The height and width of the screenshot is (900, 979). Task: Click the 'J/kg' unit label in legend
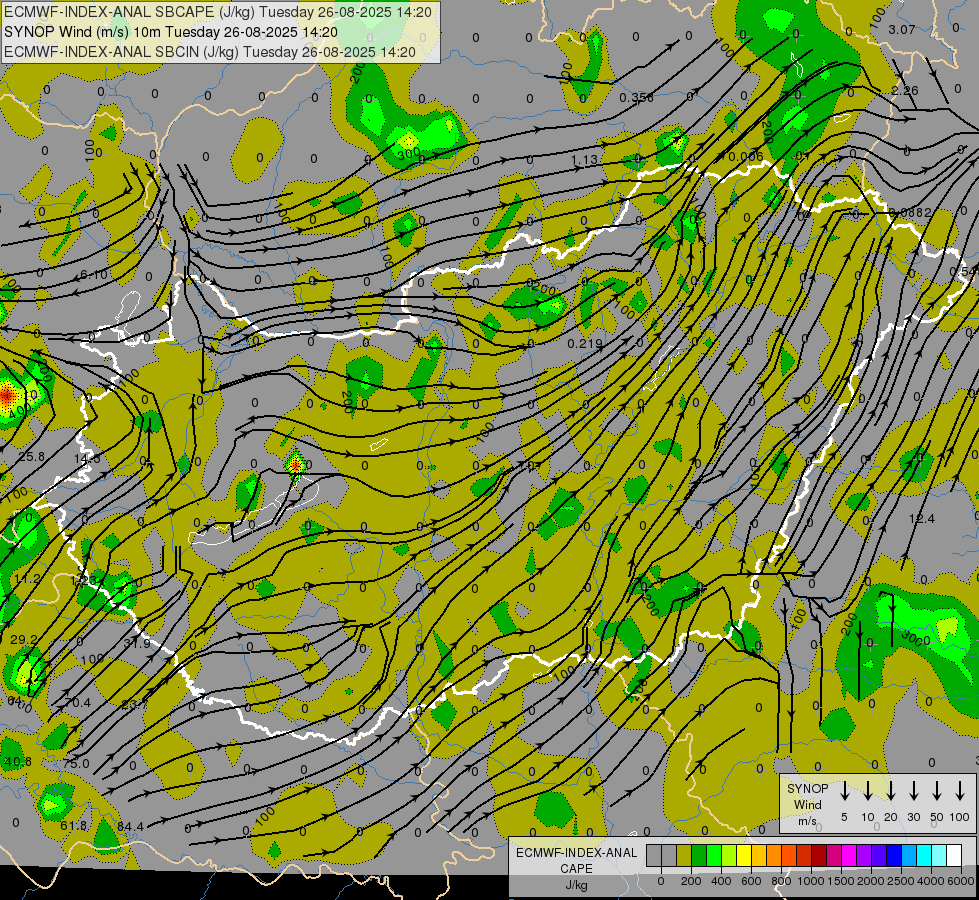[576, 885]
